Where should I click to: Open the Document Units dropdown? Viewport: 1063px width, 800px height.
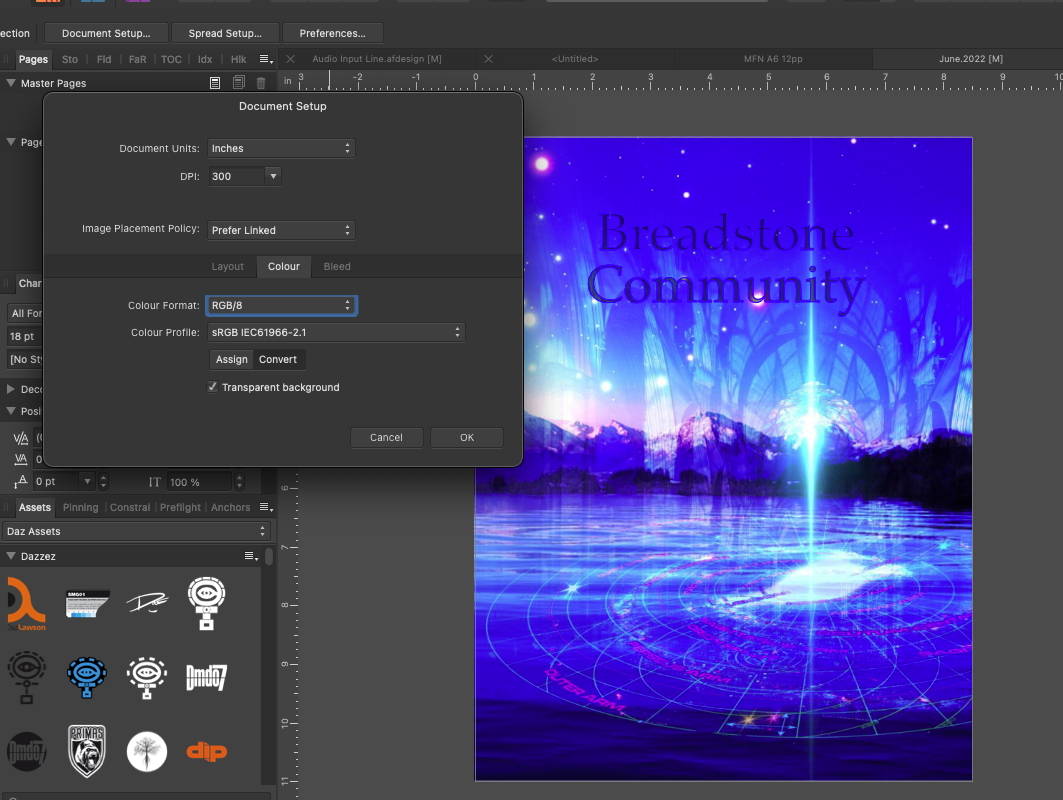tap(281, 148)
